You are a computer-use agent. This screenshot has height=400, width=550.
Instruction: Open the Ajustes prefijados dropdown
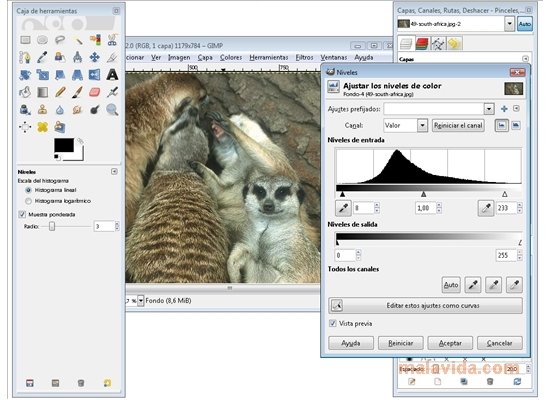(x=489, y=109)
